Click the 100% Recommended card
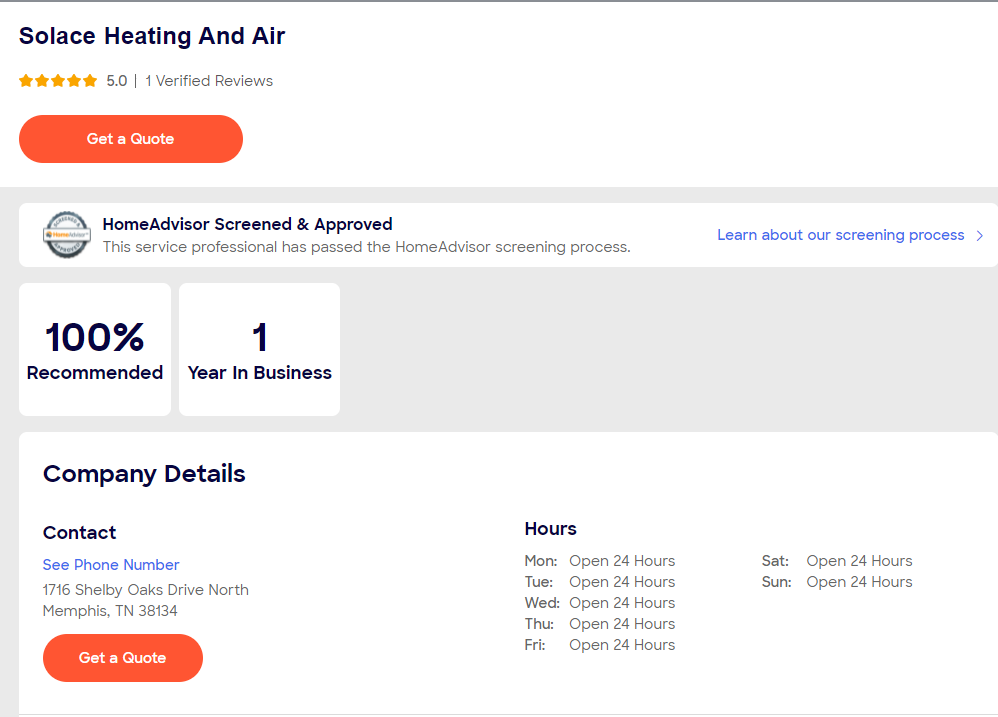The width and height of the screenshot is (998, 717). 95,349
